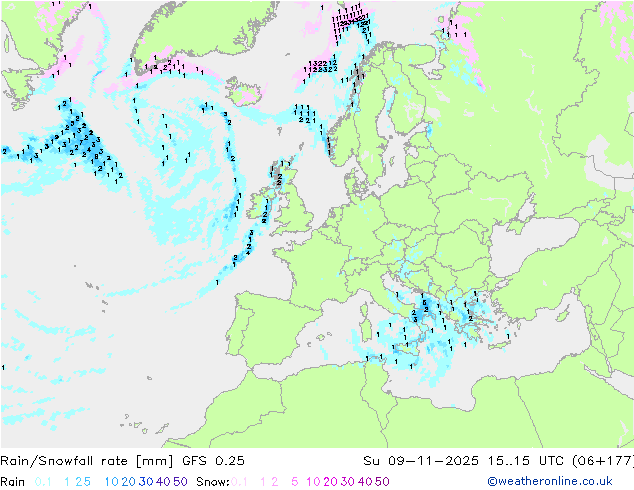634x490 pixels.
Task: Click the Snow 20 legend value
Action: coord(330,482)
